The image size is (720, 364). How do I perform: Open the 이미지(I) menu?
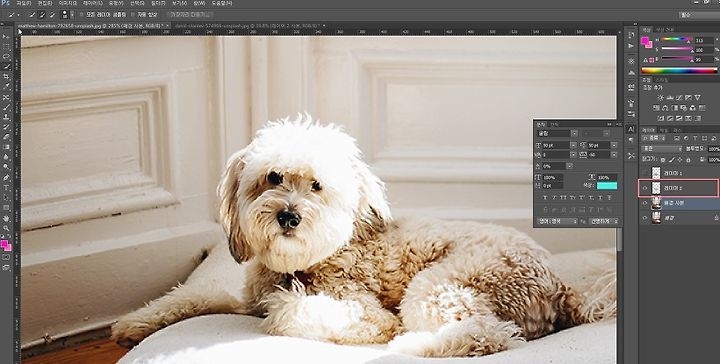(67, 3)
